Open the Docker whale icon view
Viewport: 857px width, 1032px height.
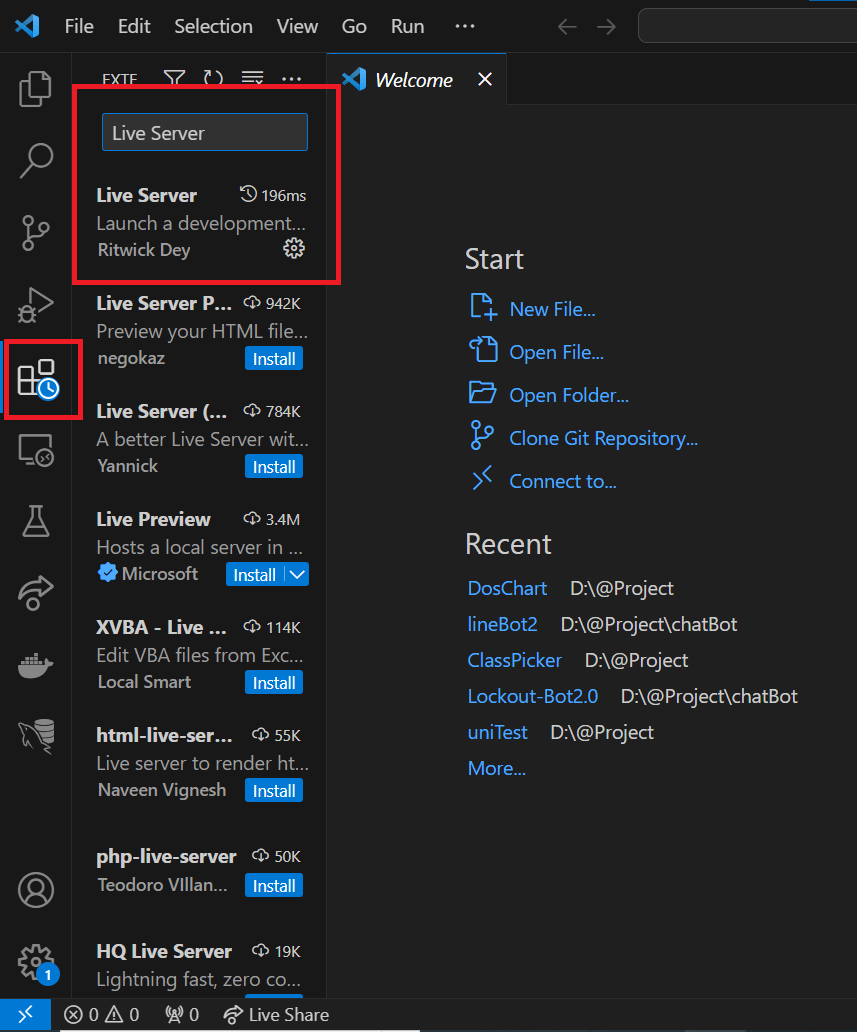tap(36, 665)
